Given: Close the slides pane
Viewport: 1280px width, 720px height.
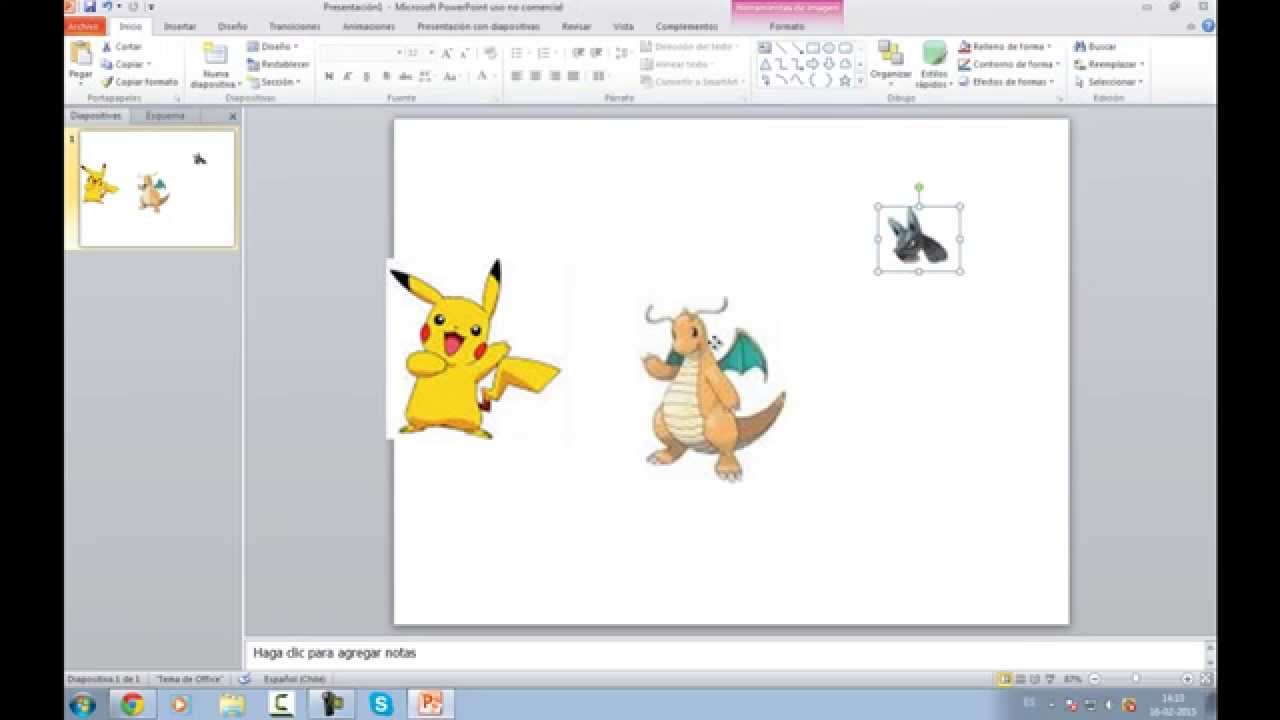Looking at the screenshot, I should point(233,116).
